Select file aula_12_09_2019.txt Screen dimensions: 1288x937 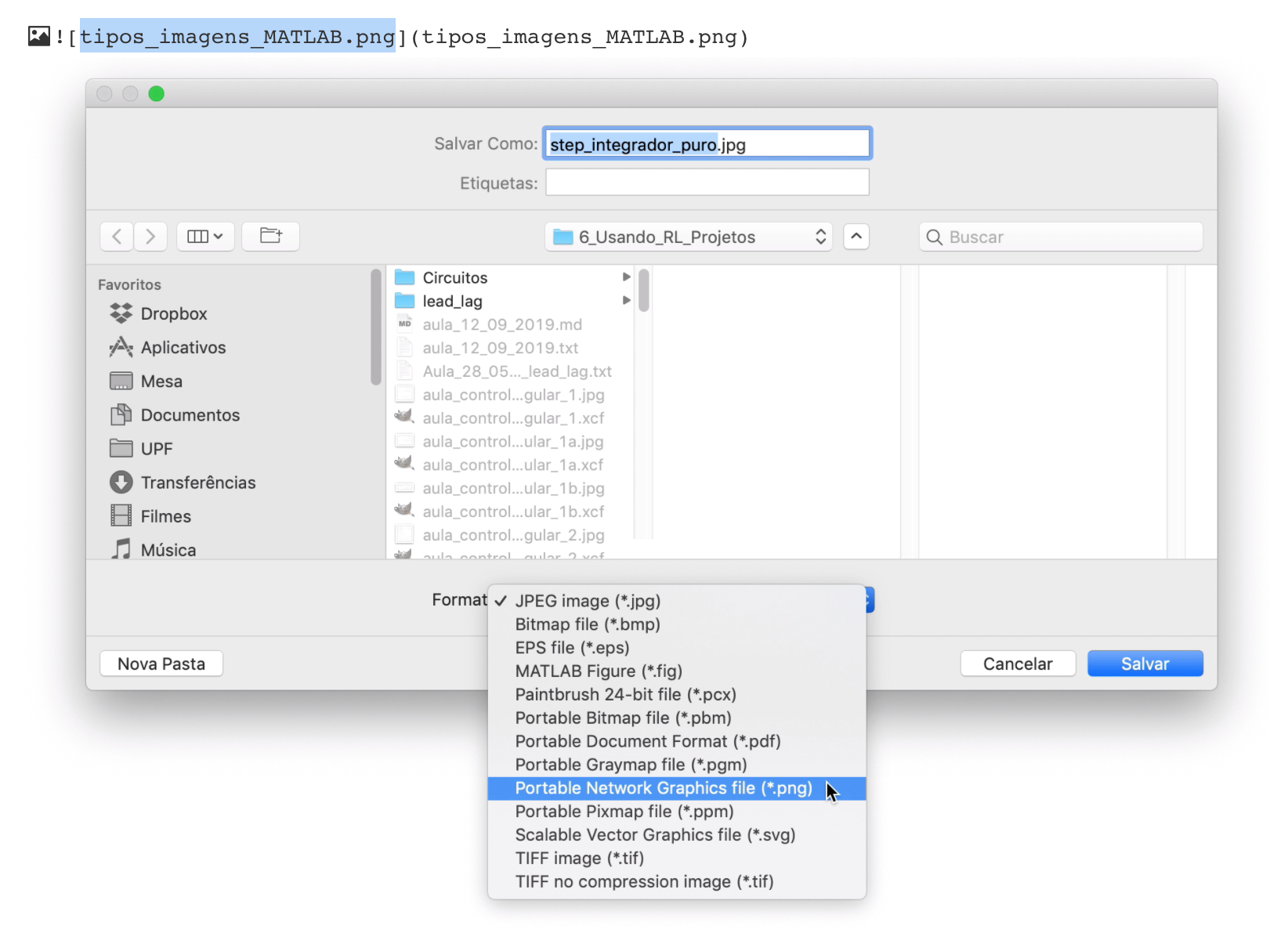pos(501,348)
